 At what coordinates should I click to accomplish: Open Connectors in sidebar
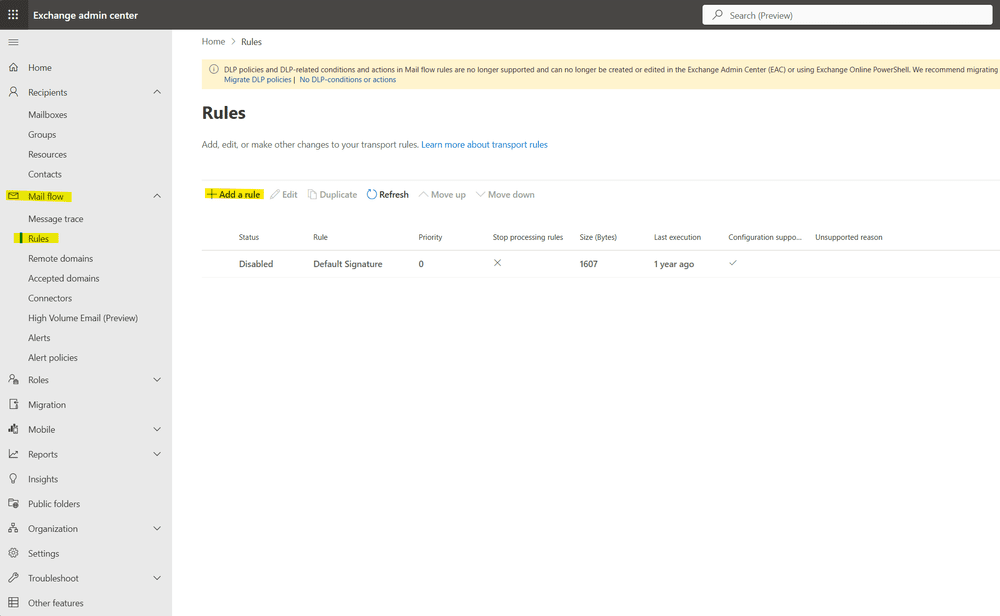click(50, 298)
